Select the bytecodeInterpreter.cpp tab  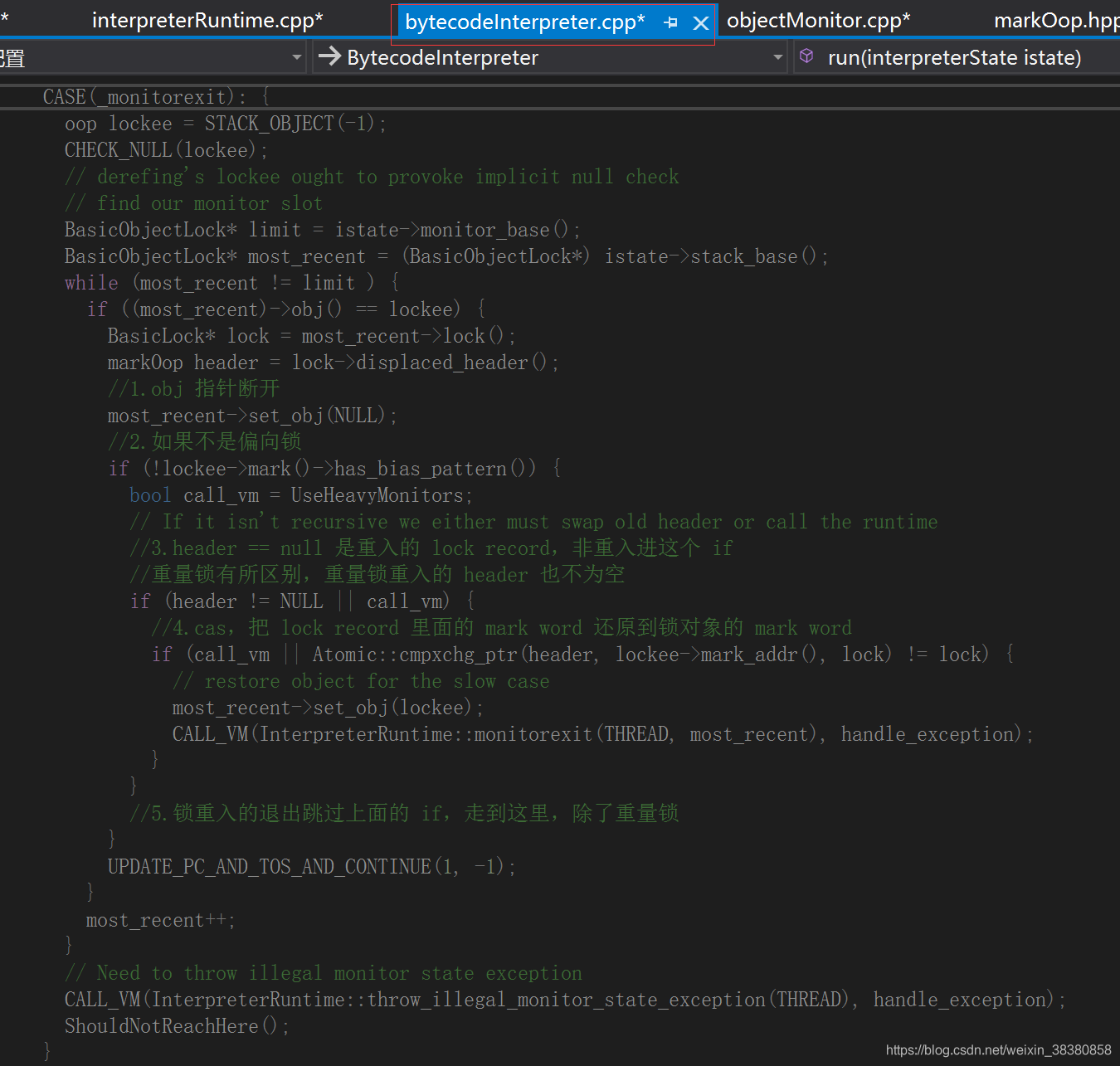pos(524,22)
